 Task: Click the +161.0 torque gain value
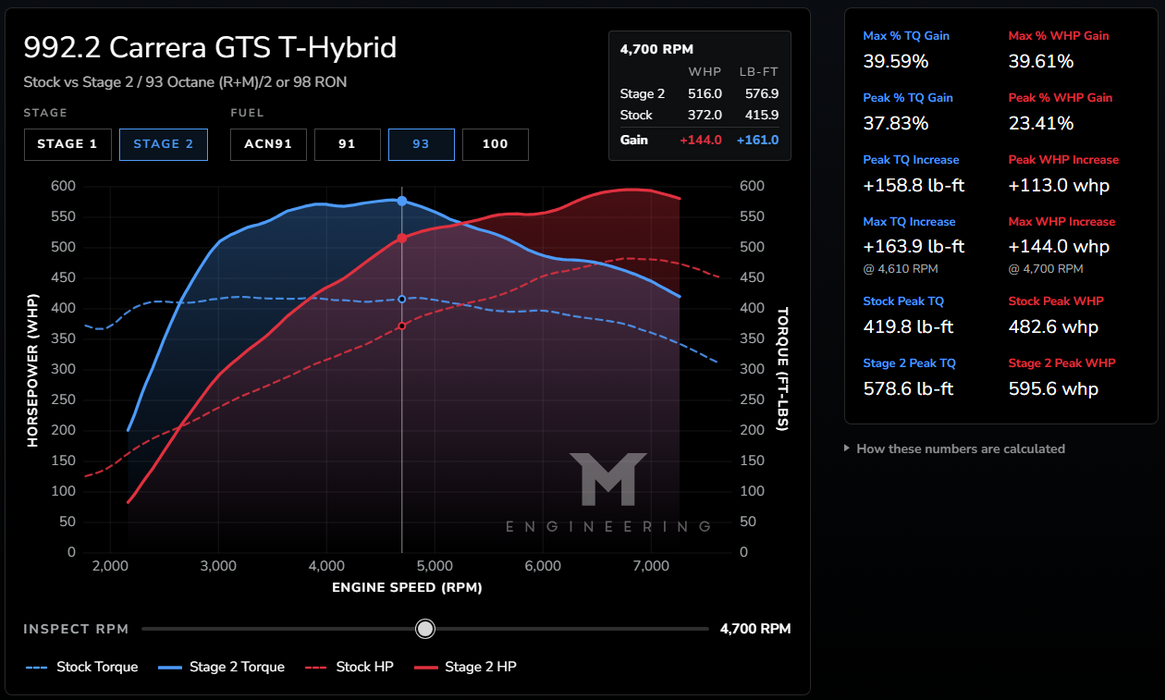[758, 140]
